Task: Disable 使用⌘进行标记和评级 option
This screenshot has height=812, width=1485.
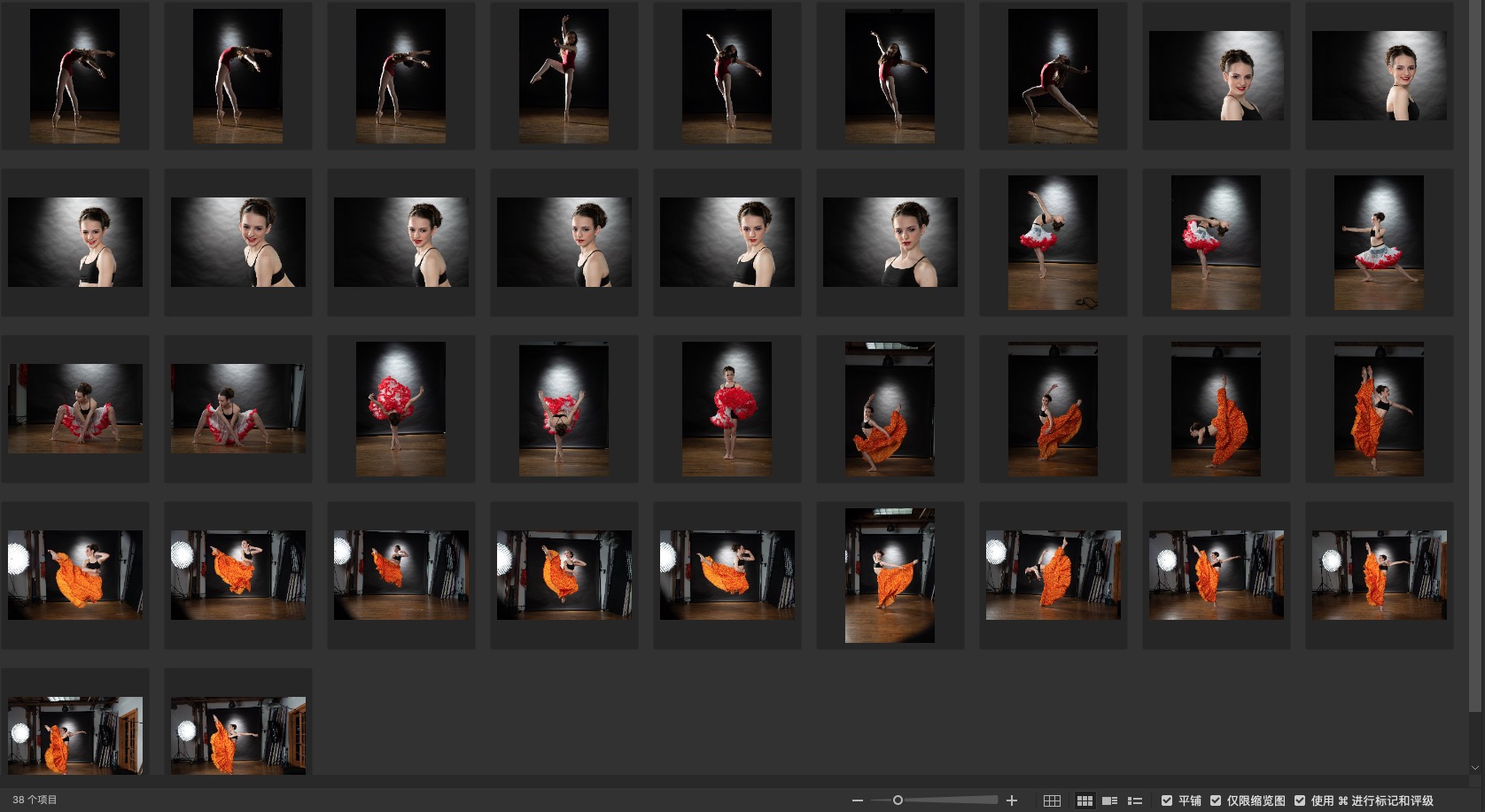Action: tap(1300, 800)
